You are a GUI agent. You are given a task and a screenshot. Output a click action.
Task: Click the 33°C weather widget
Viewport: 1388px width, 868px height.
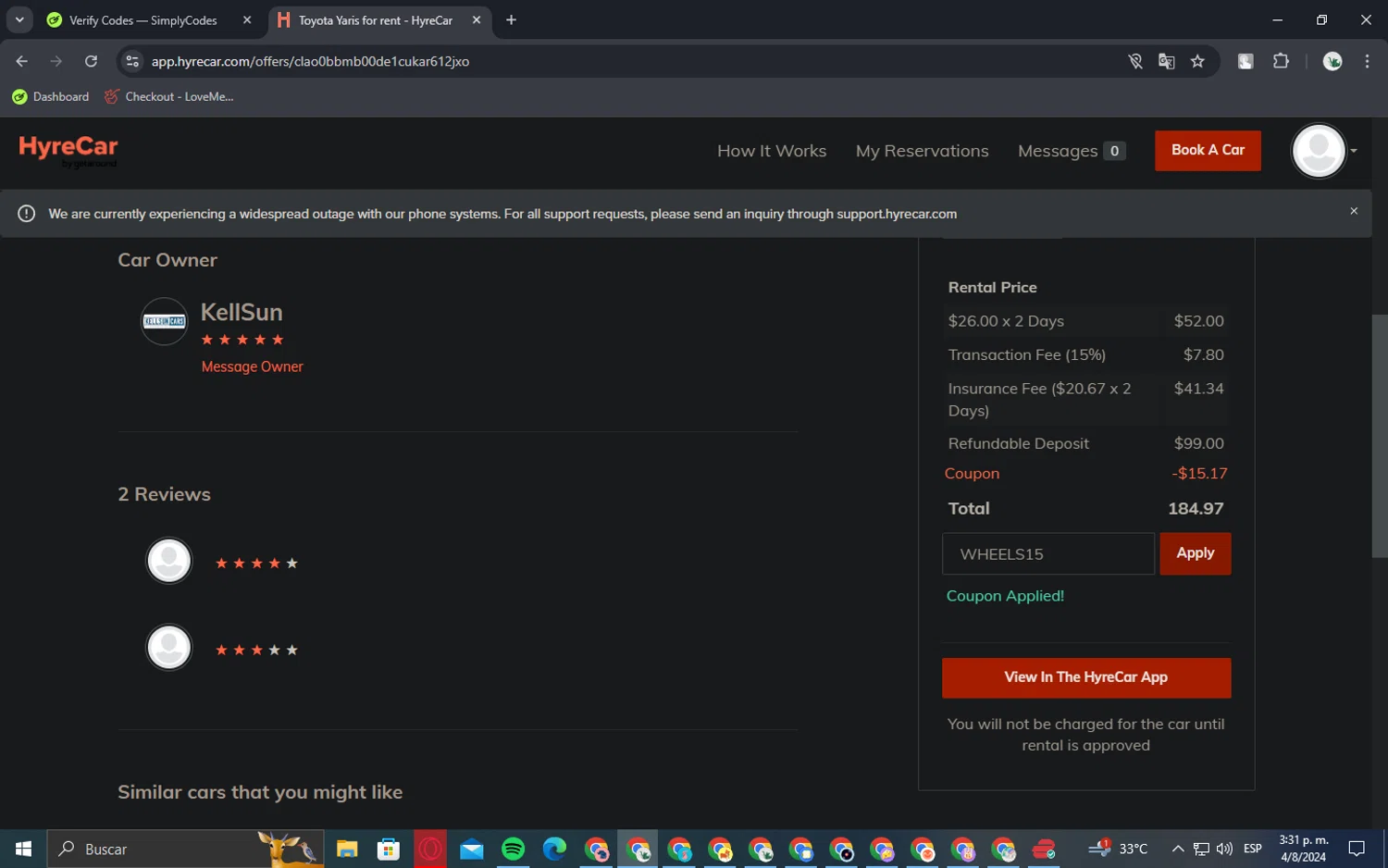click(x=1120, y=849)
